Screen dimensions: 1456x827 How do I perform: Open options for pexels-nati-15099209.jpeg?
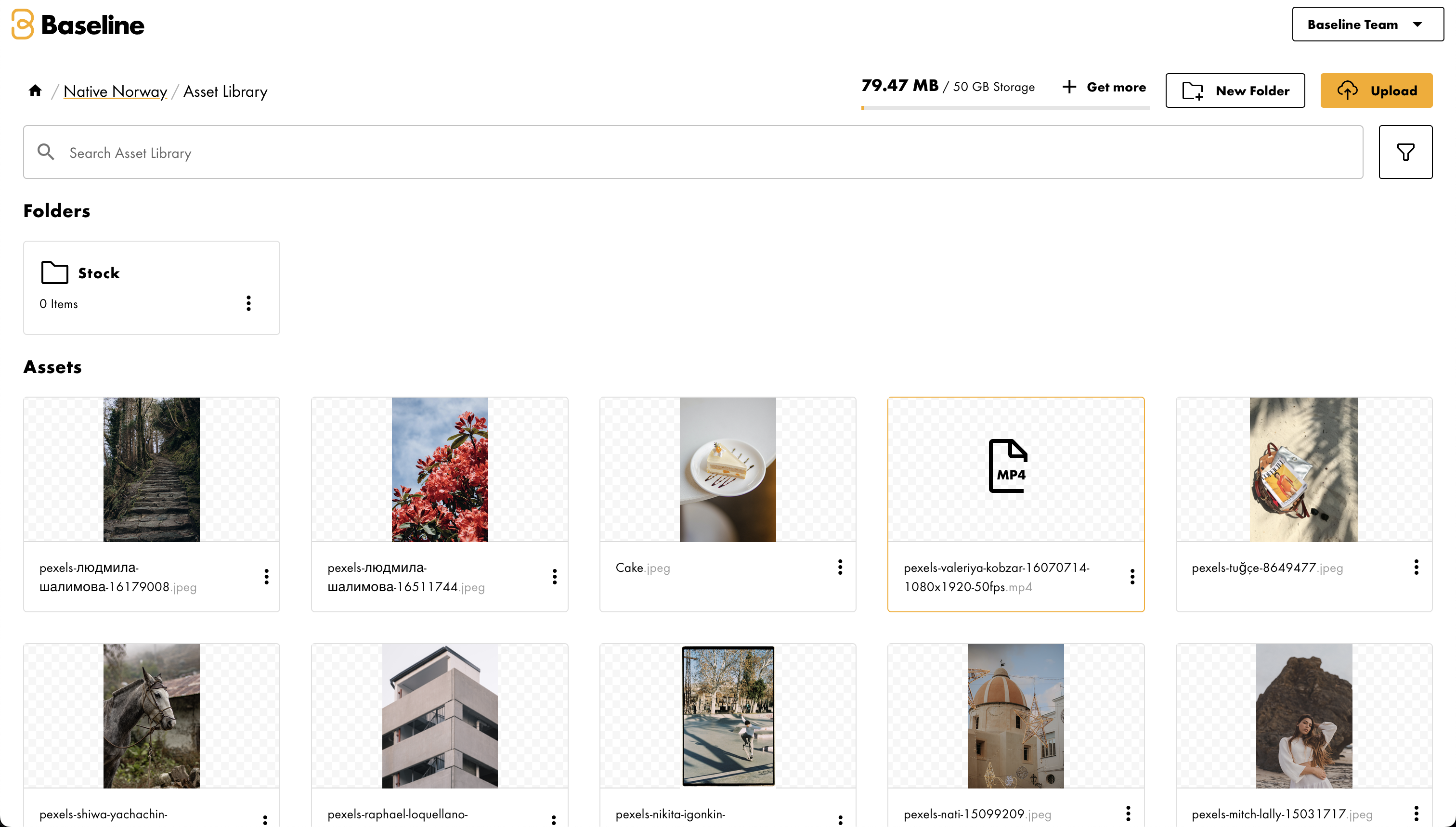coord(1128,814)
